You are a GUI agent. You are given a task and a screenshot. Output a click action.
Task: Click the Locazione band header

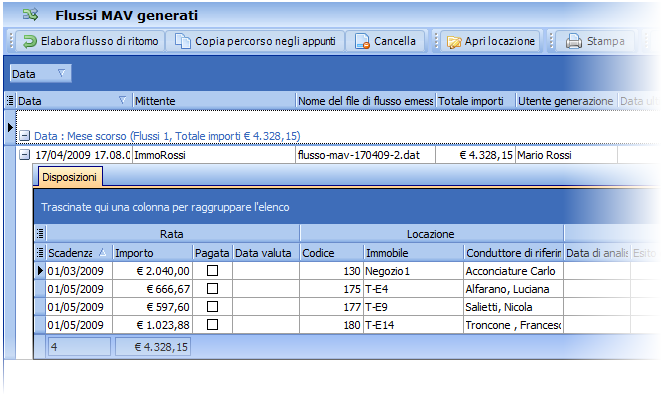[431, 233]
